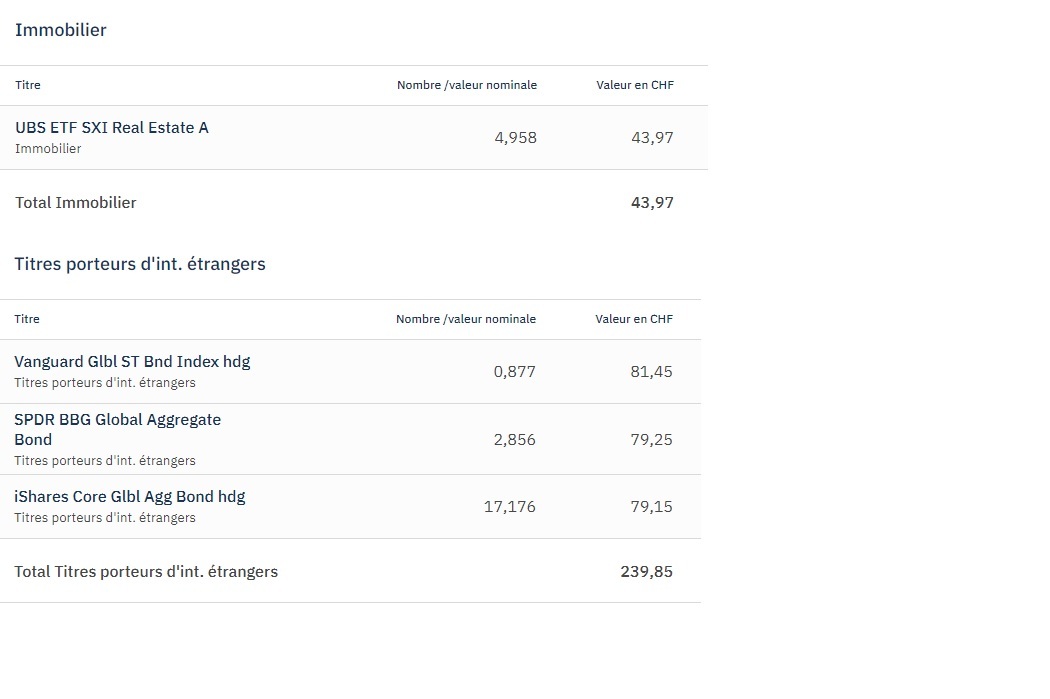Click the bold 43,97 Total Immobilier value

coord(652,203)
